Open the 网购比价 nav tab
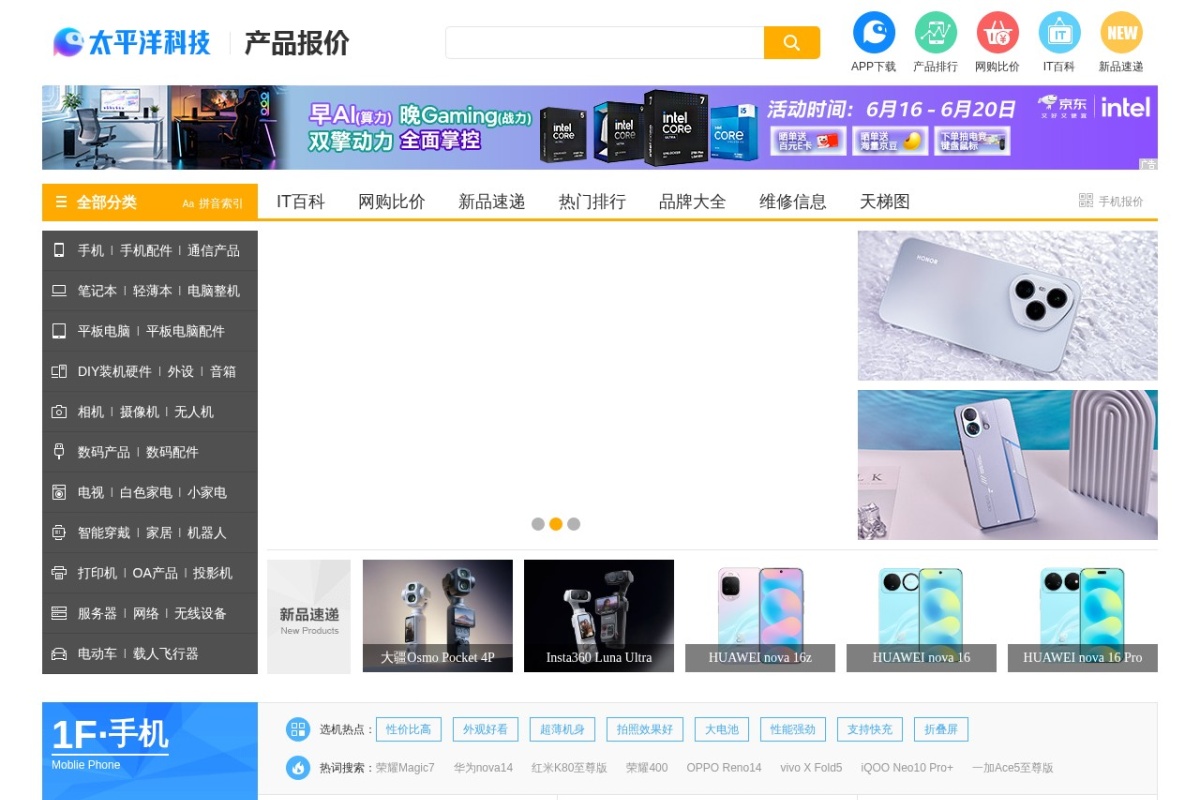 coord(392,202)
